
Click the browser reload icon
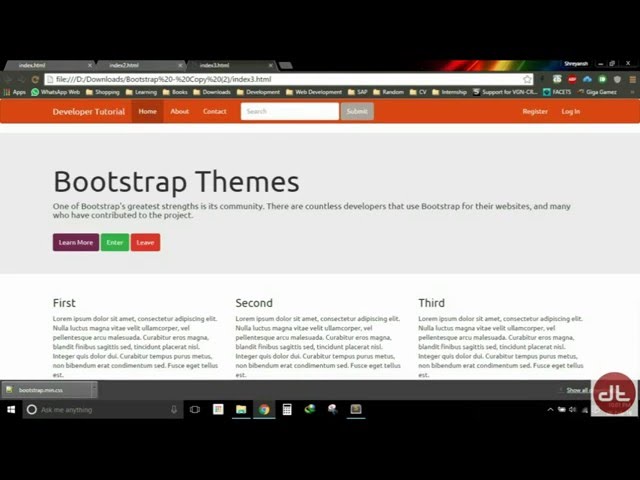coord(35,80)
